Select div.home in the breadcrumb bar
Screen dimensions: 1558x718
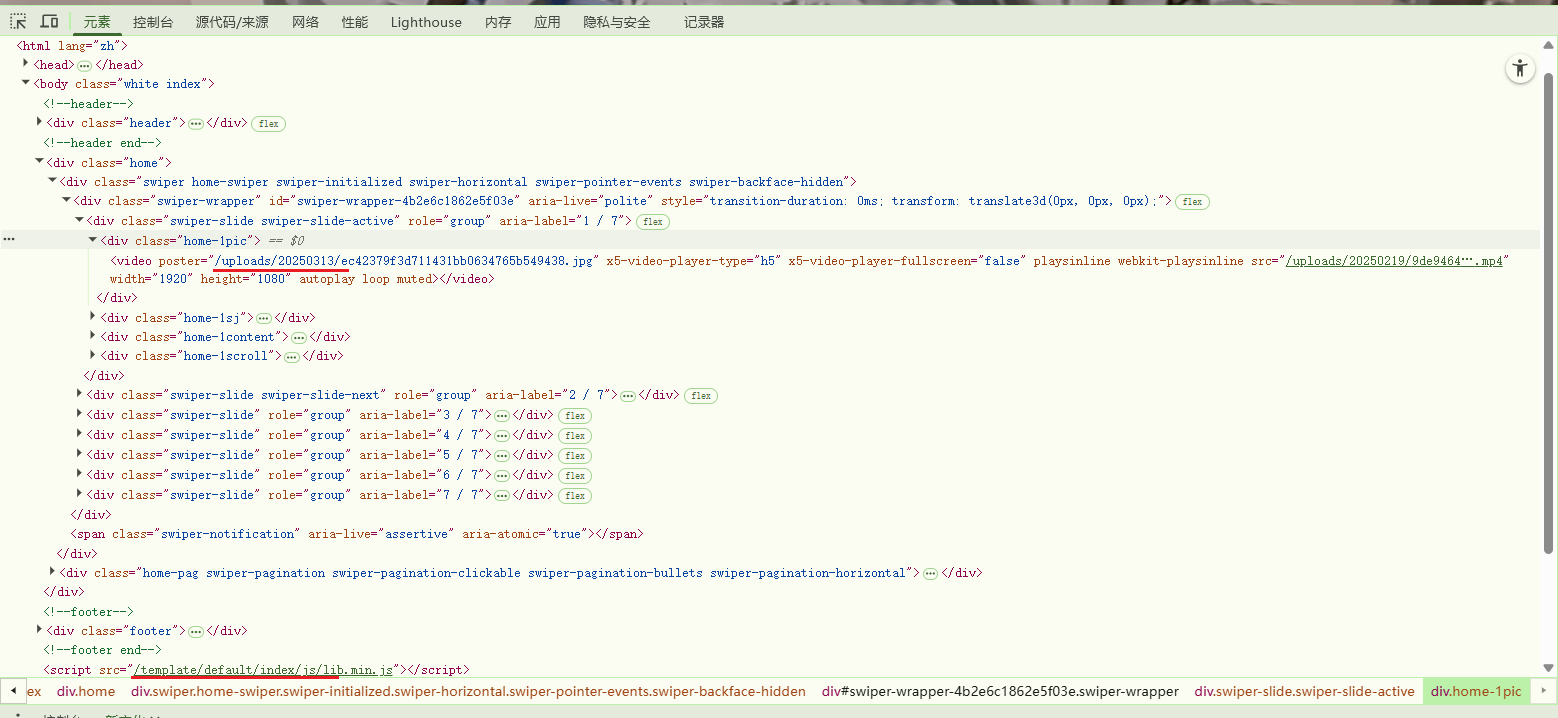point(86,691)
